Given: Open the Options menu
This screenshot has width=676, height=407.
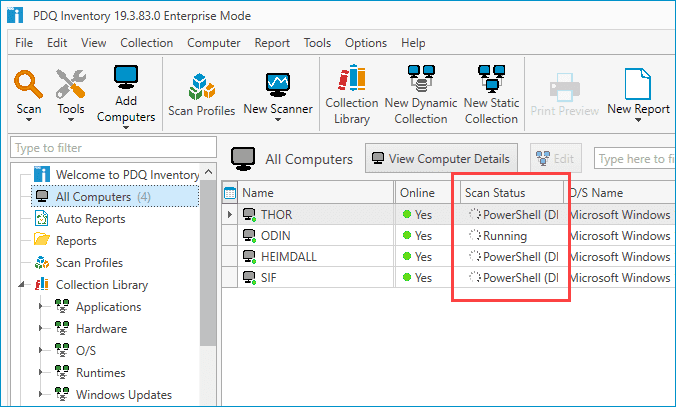Looking at the screenshot, I should click(x=366, y=43).
